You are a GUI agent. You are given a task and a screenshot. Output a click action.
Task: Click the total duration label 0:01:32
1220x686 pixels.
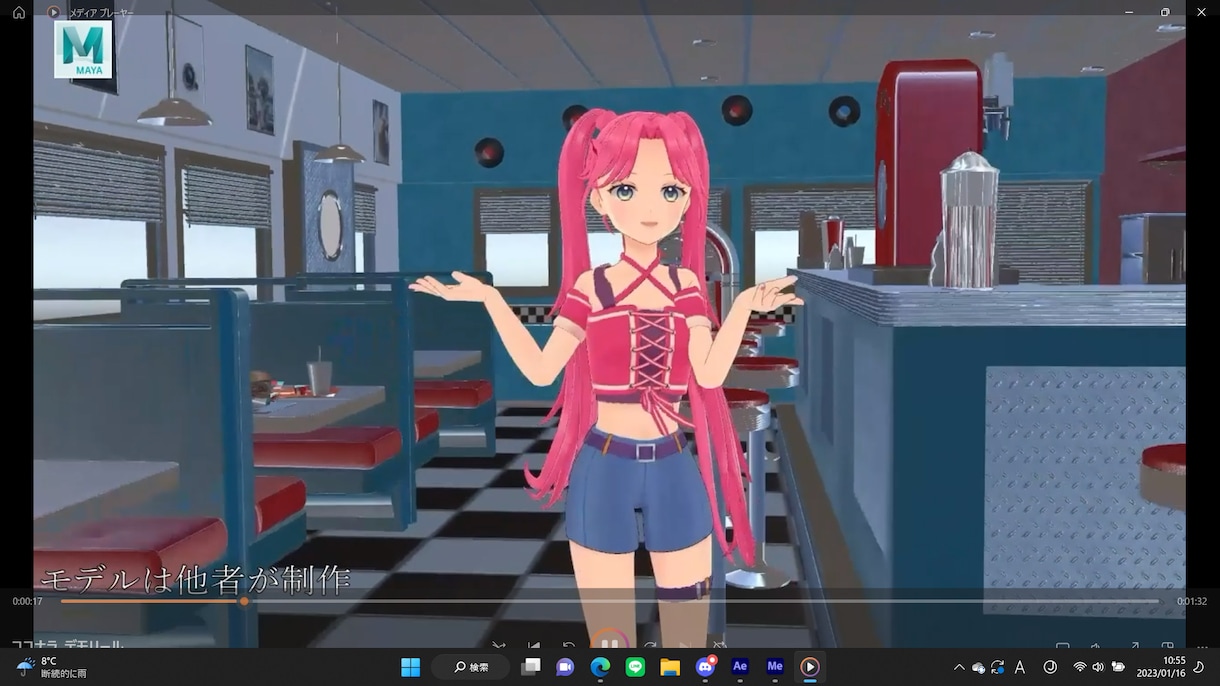(1192, 601)
